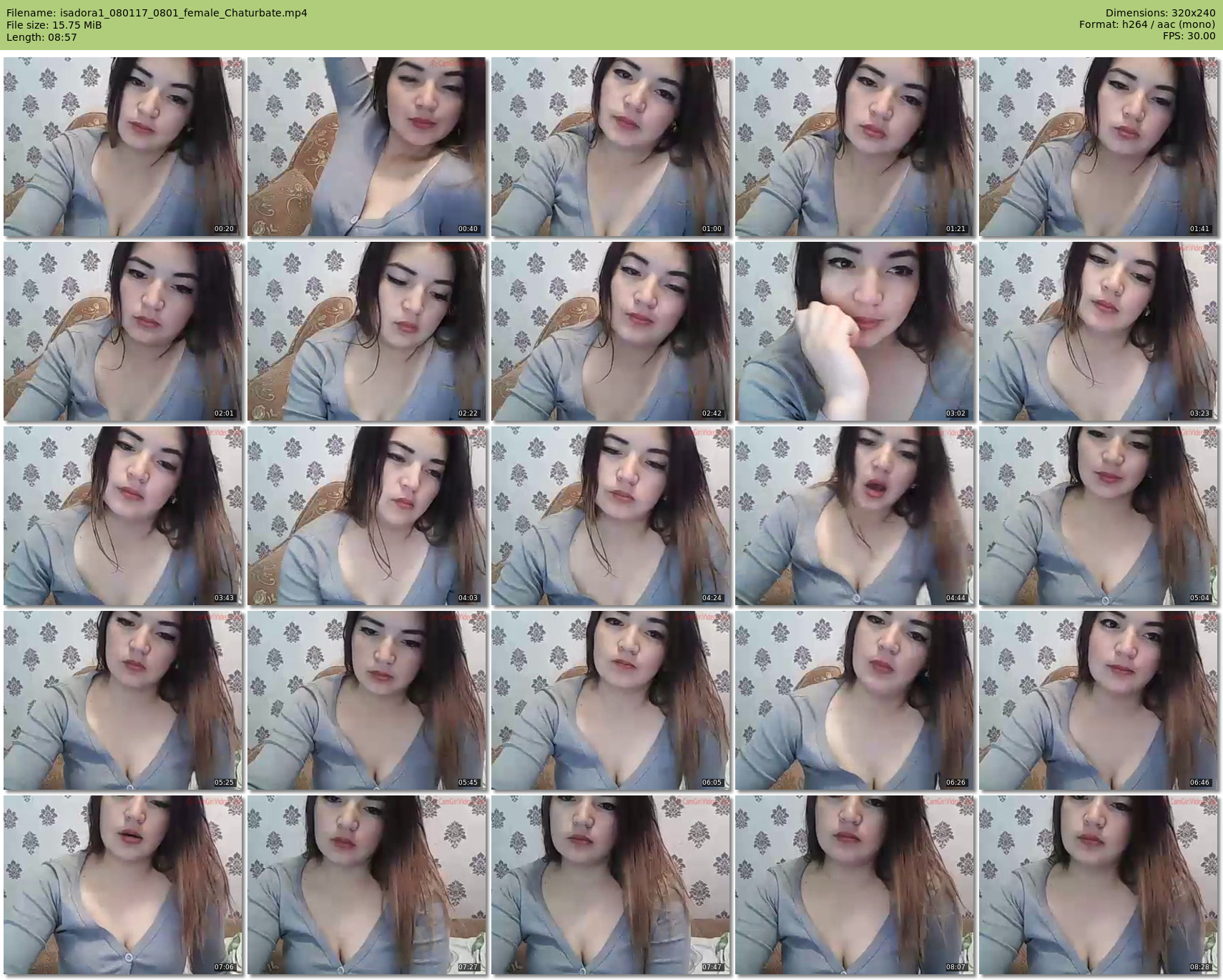Viewport: 1223px width, 980px height.
Task: Pick the frame marked 04:03
Action: [367, 516]
